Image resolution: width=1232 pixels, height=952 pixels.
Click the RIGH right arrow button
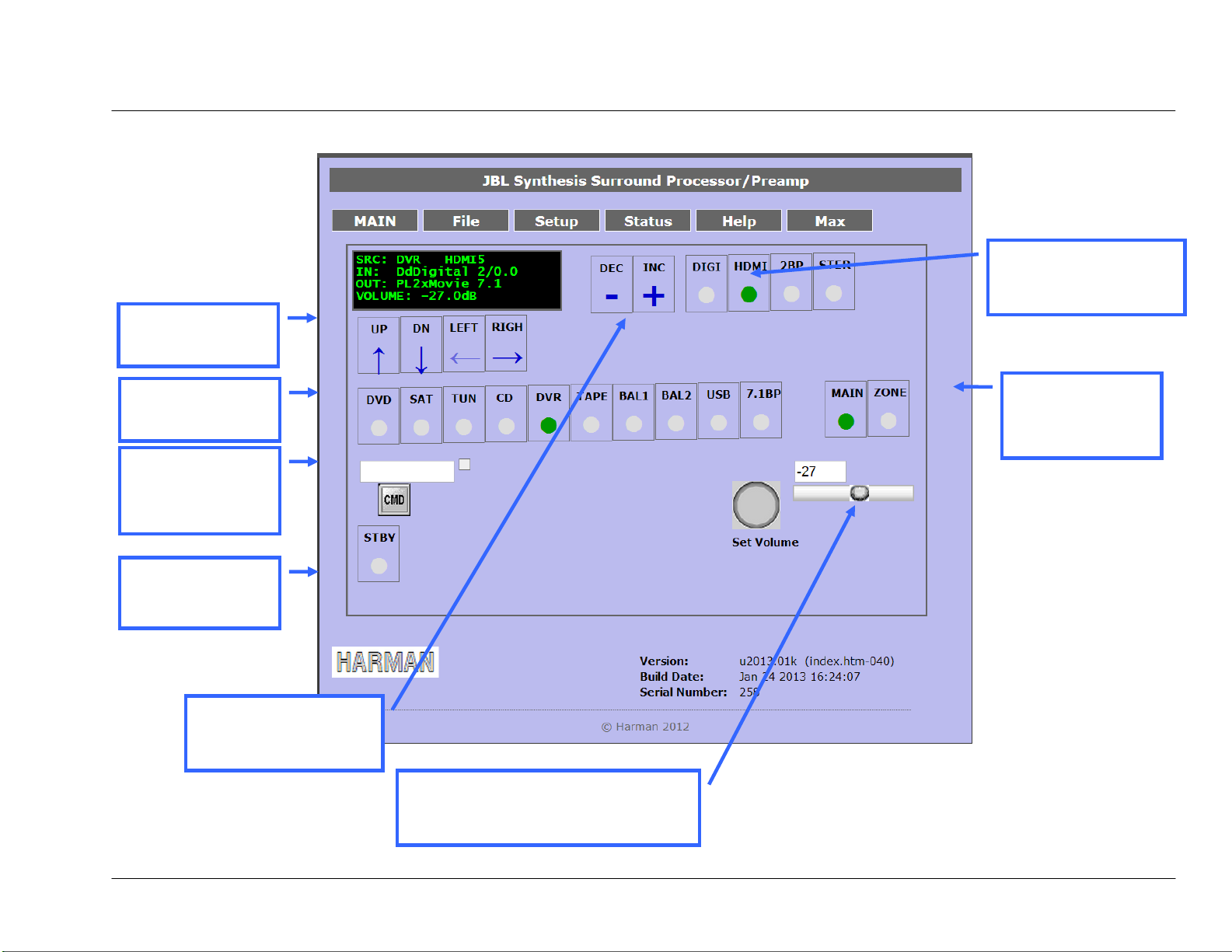[x=506, y=343]
